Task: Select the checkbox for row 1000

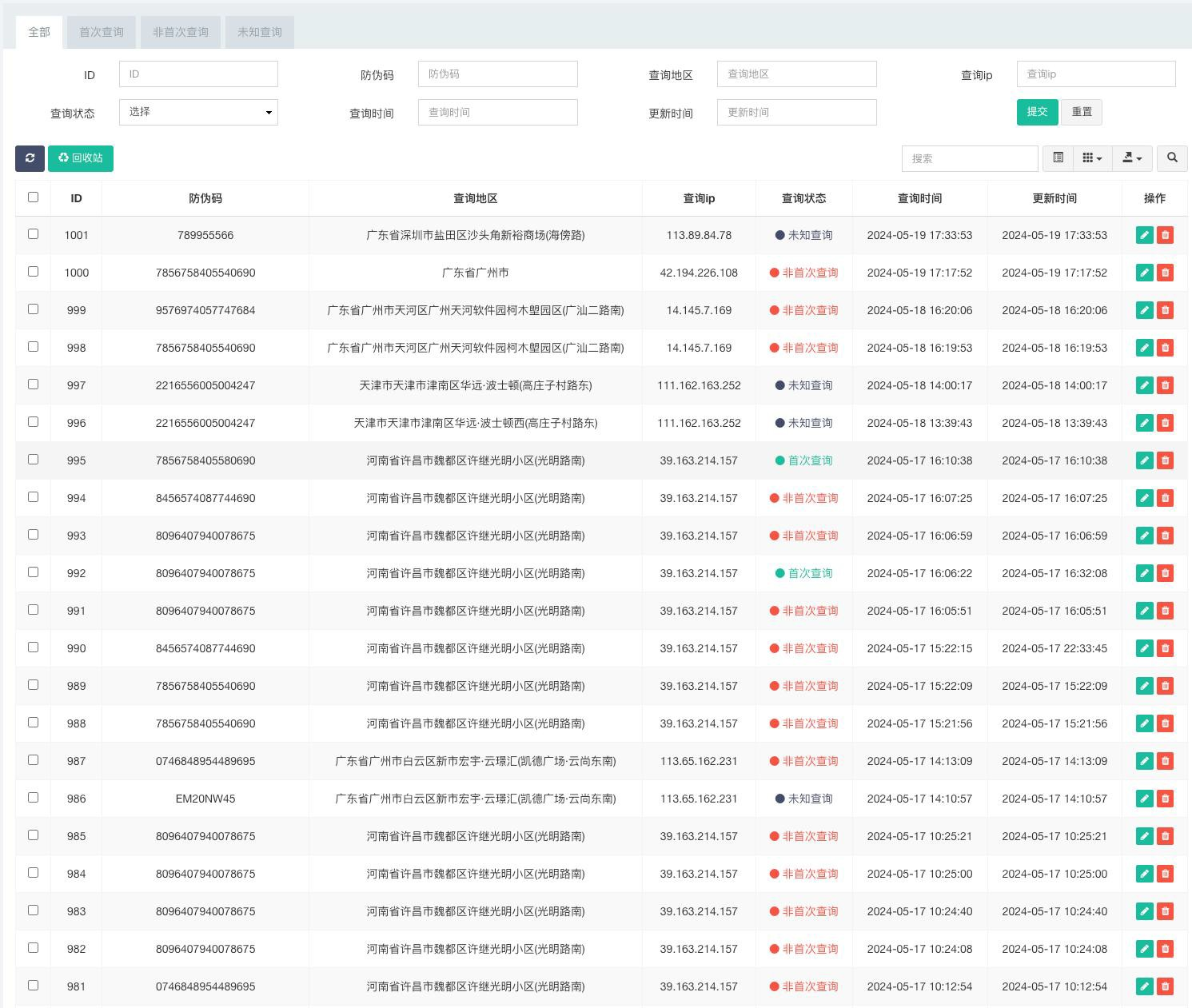Action: pos(33,271)
